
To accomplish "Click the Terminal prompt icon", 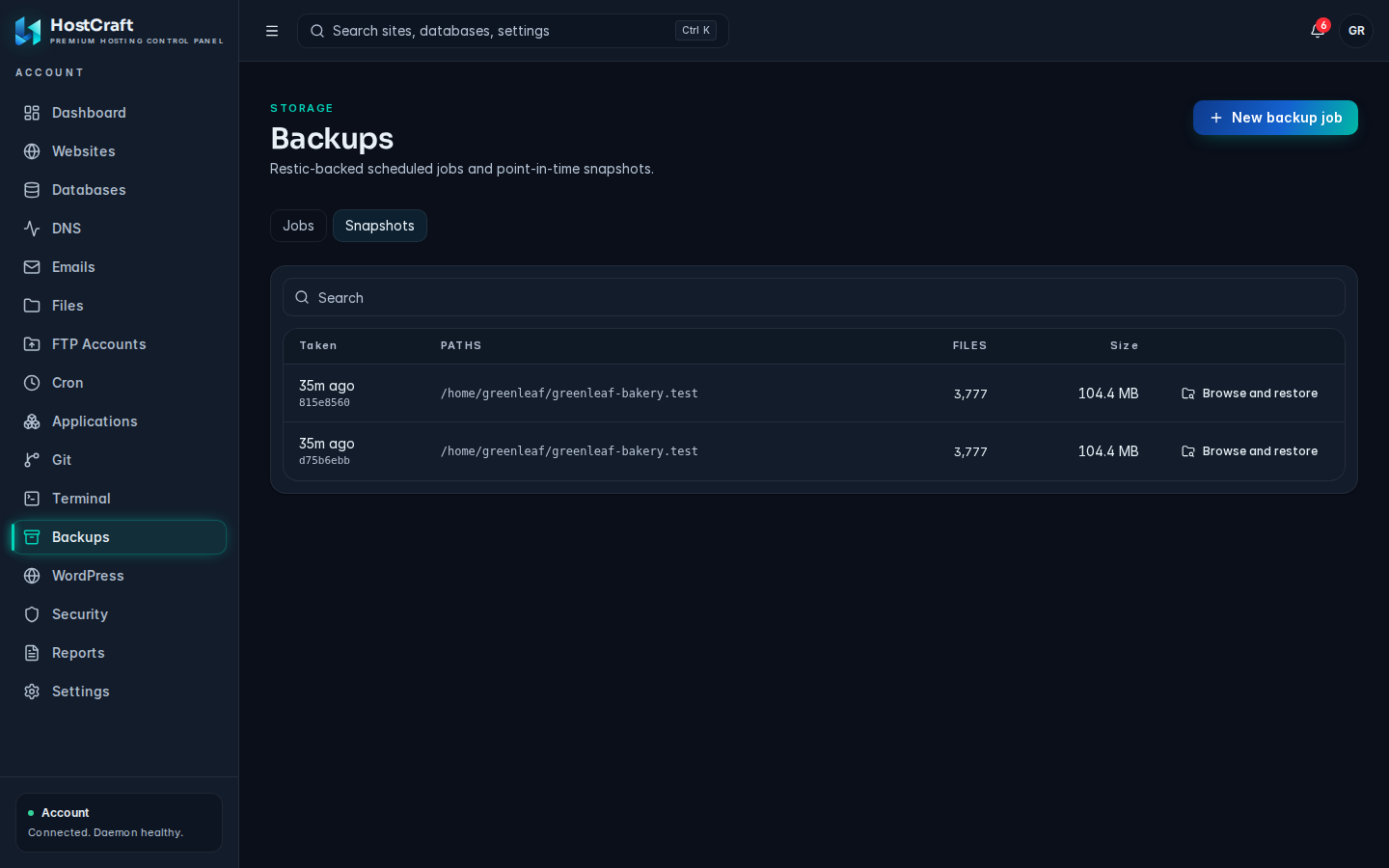I will point(32,499).
